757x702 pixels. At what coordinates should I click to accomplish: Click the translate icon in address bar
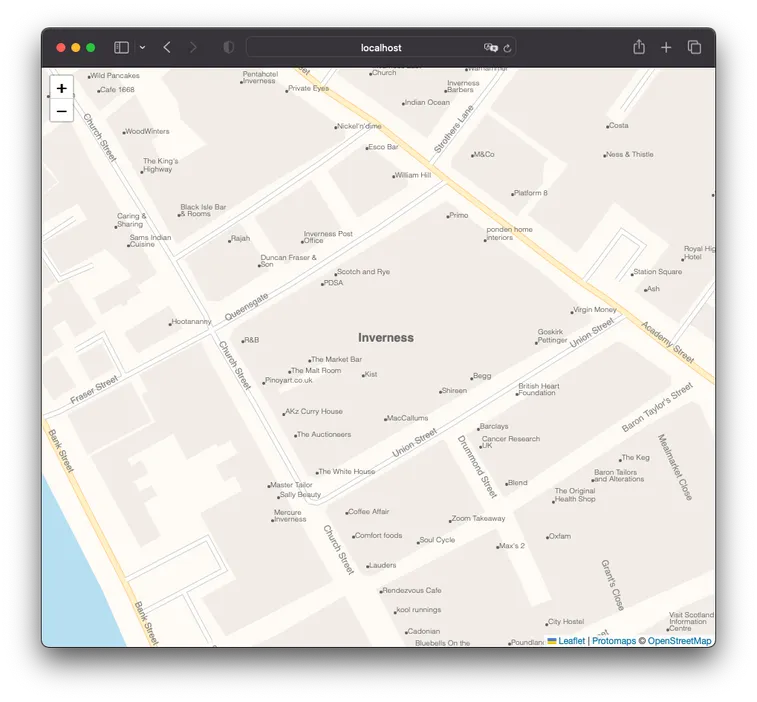(490, 47)
